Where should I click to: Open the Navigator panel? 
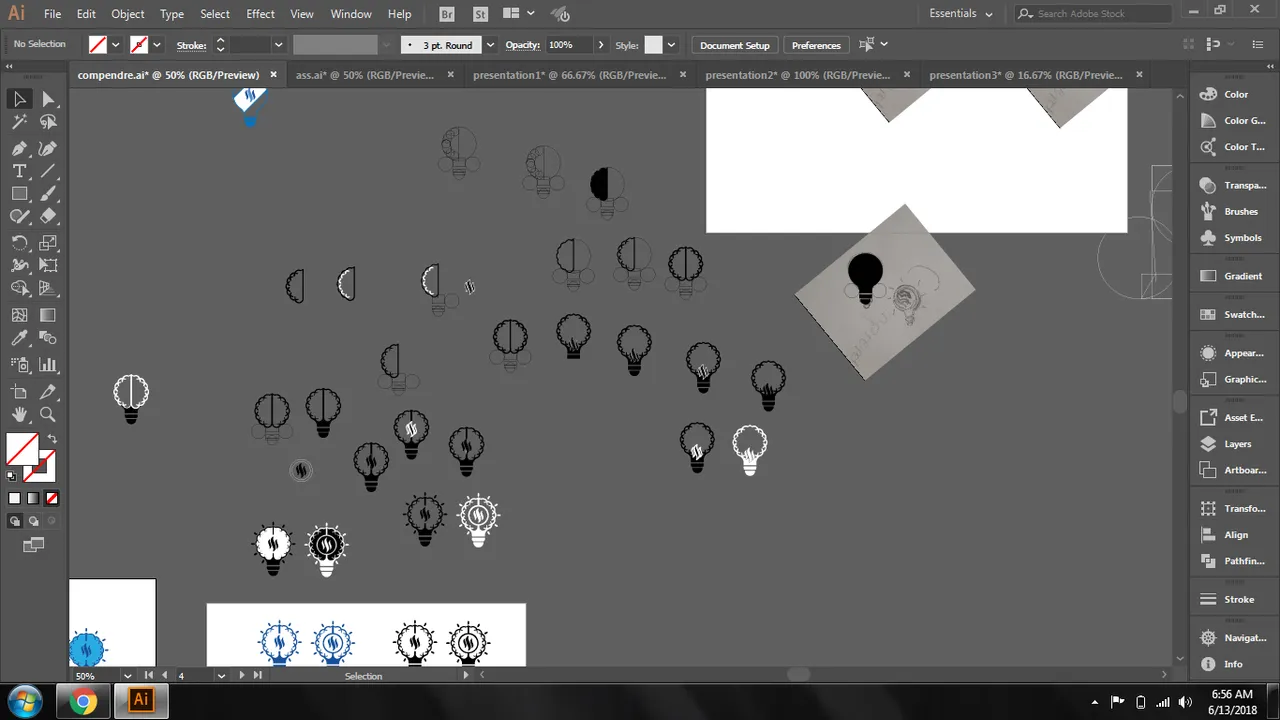tap(1236, 637)
